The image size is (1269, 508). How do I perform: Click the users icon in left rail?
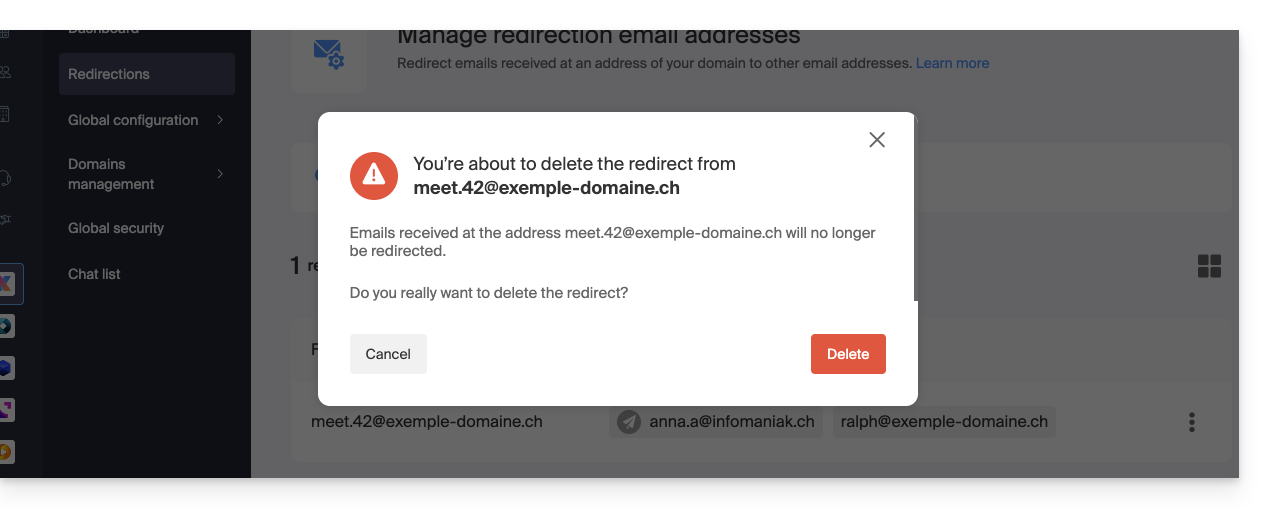5,72
